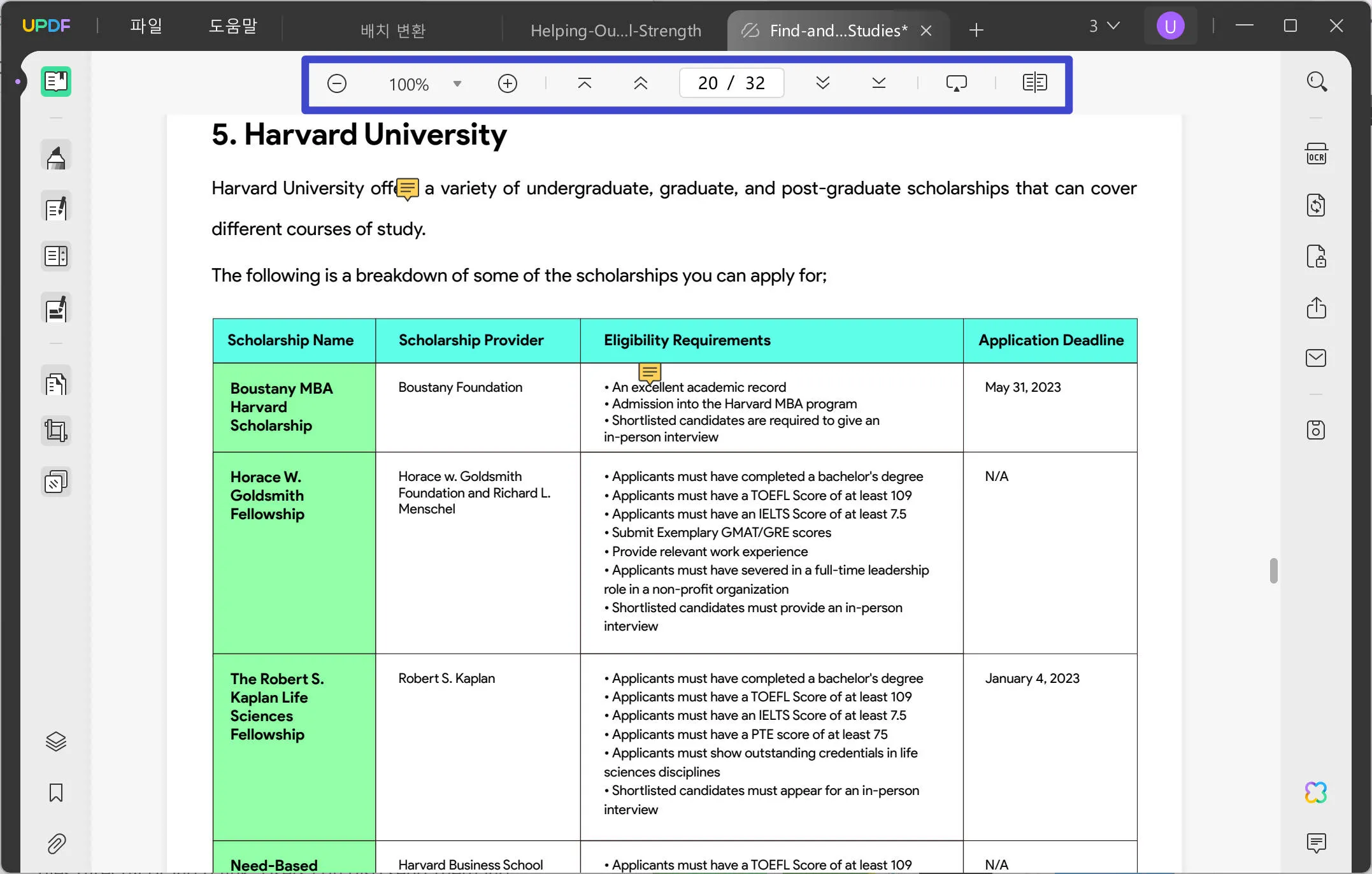The width and height of the screenshot is (1372, 874).
Task: Show the Layers panel
Action: tap(56, 741)
